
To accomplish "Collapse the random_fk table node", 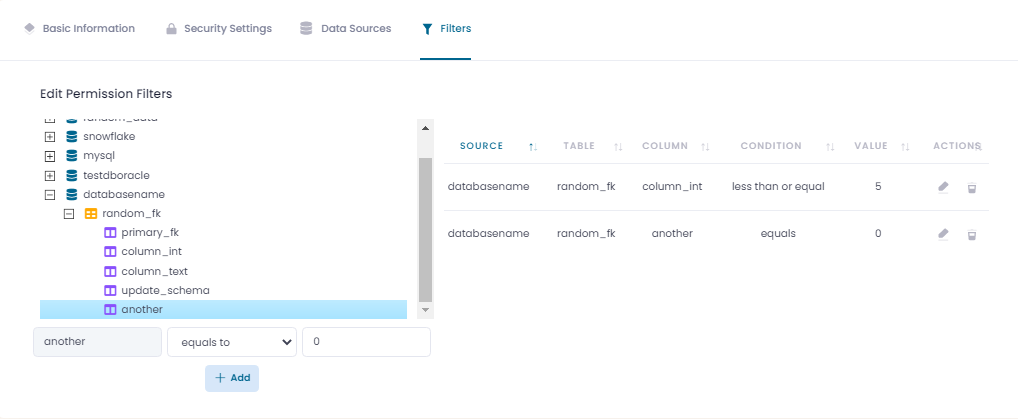I will 69,214.
